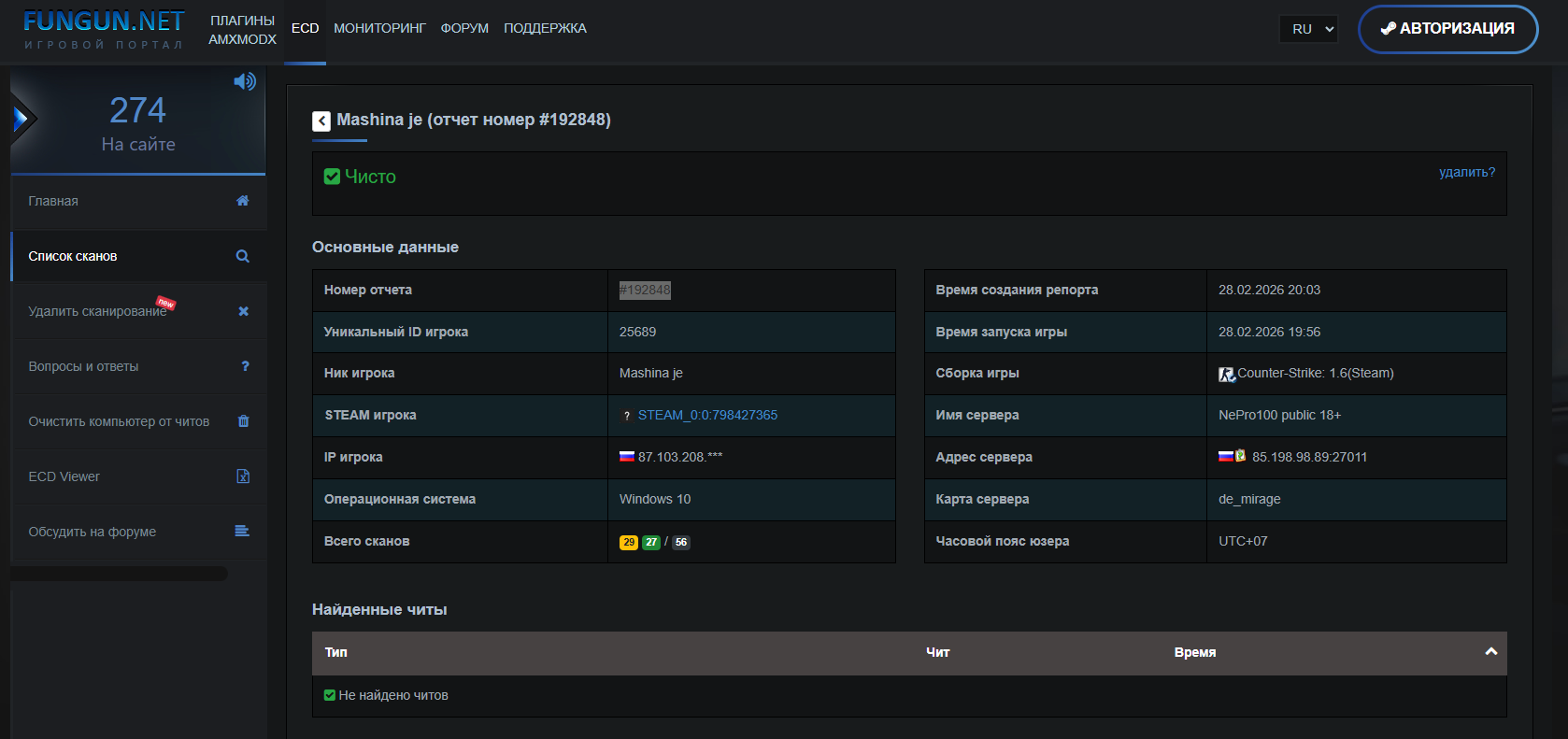Open the МОНИТОРИНГ menu item
This screenshot has width=1568, height=739.
(379, 29)
